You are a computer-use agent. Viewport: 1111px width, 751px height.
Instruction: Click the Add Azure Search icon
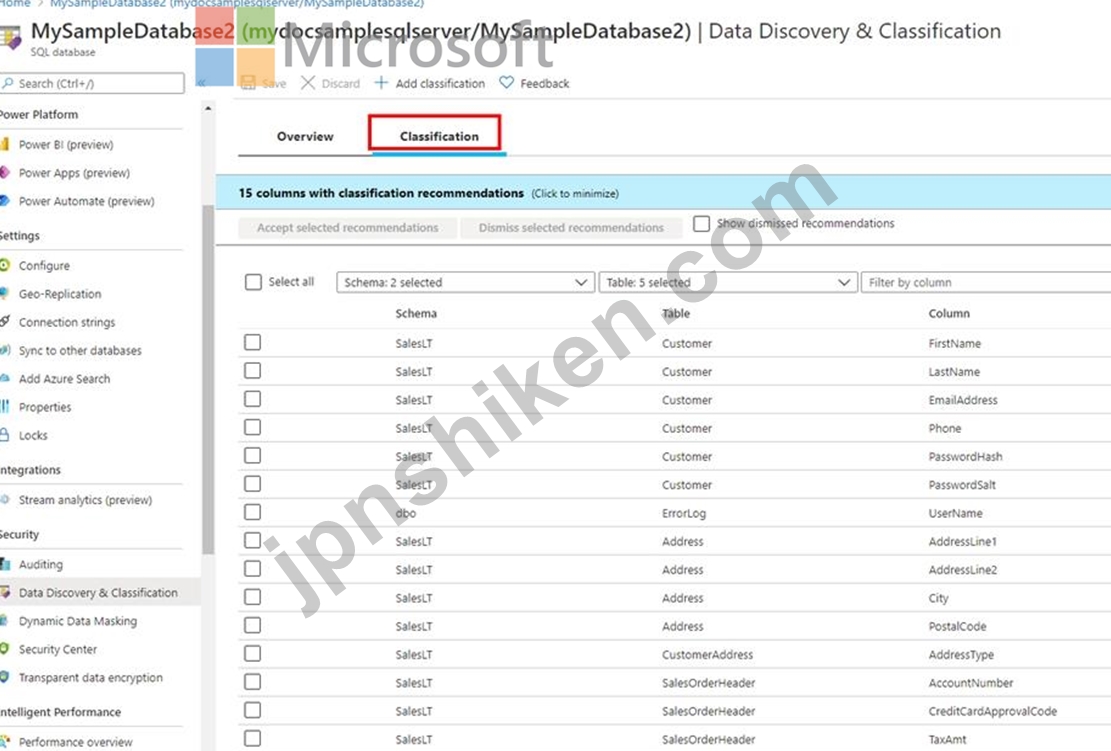pyautogui.click(x=4, y=378)
